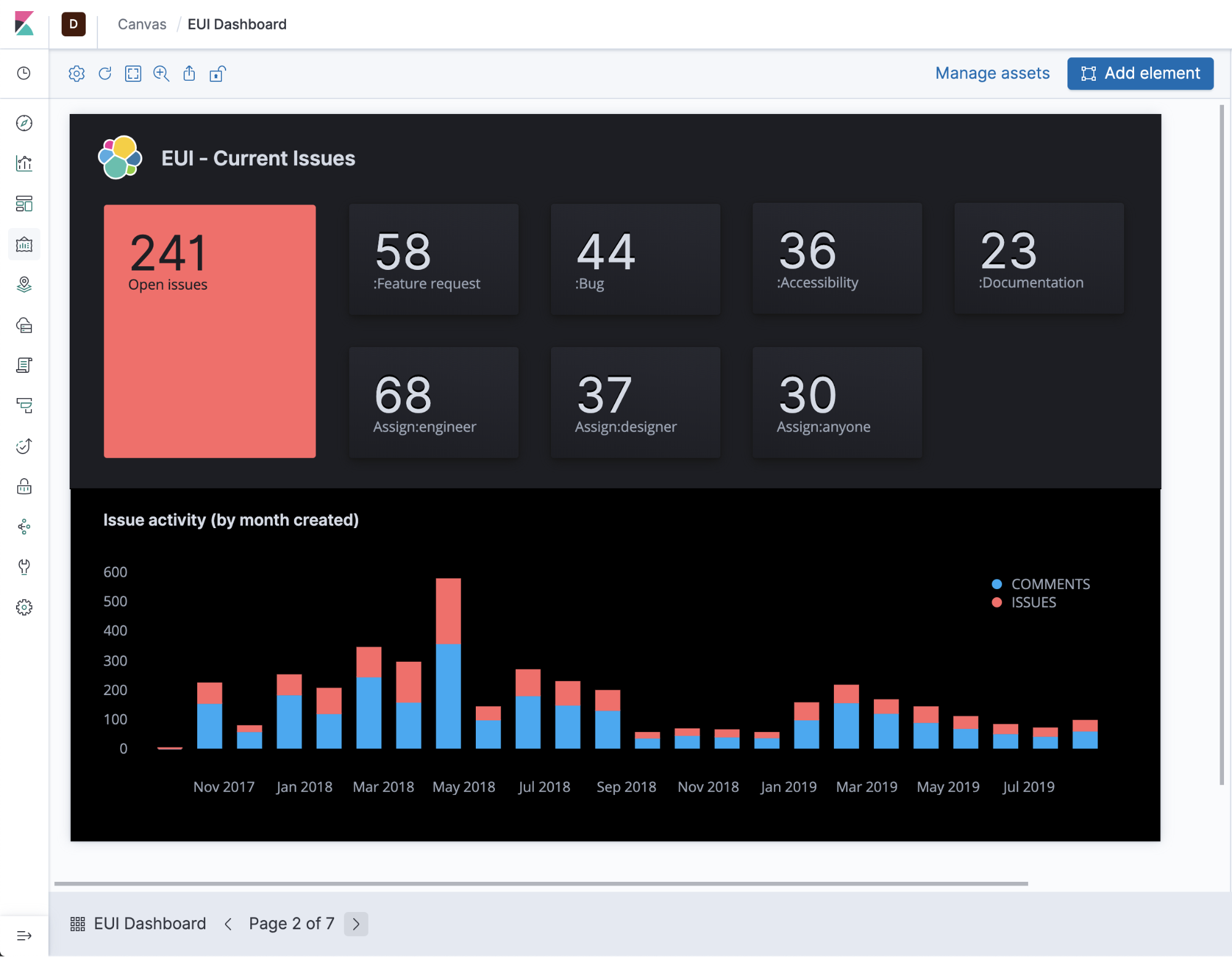1232x957 pixels.
Task: Select the 241 Open issues card
Action: [210, 331]
